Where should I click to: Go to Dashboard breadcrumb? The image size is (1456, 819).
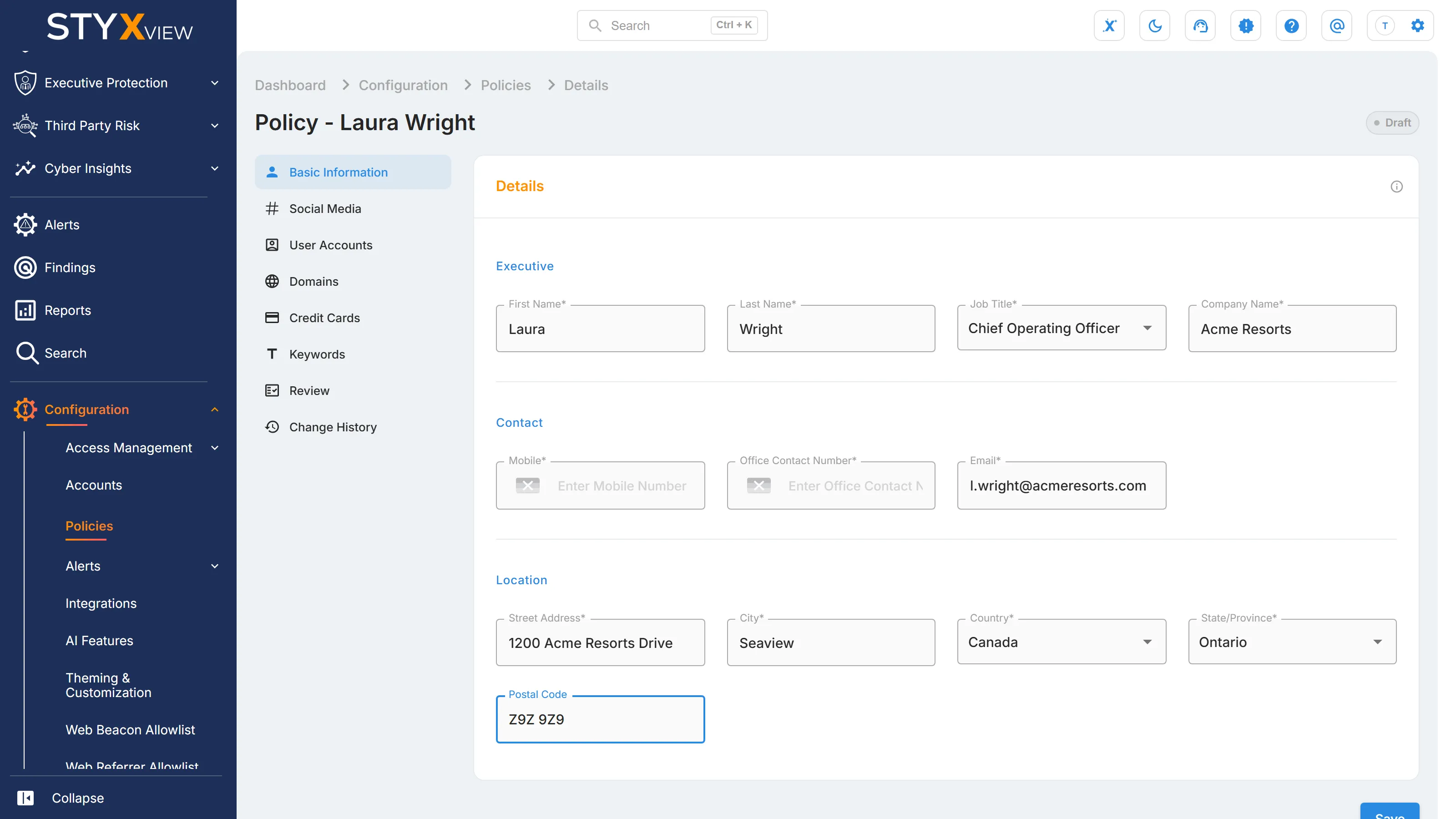290,86
